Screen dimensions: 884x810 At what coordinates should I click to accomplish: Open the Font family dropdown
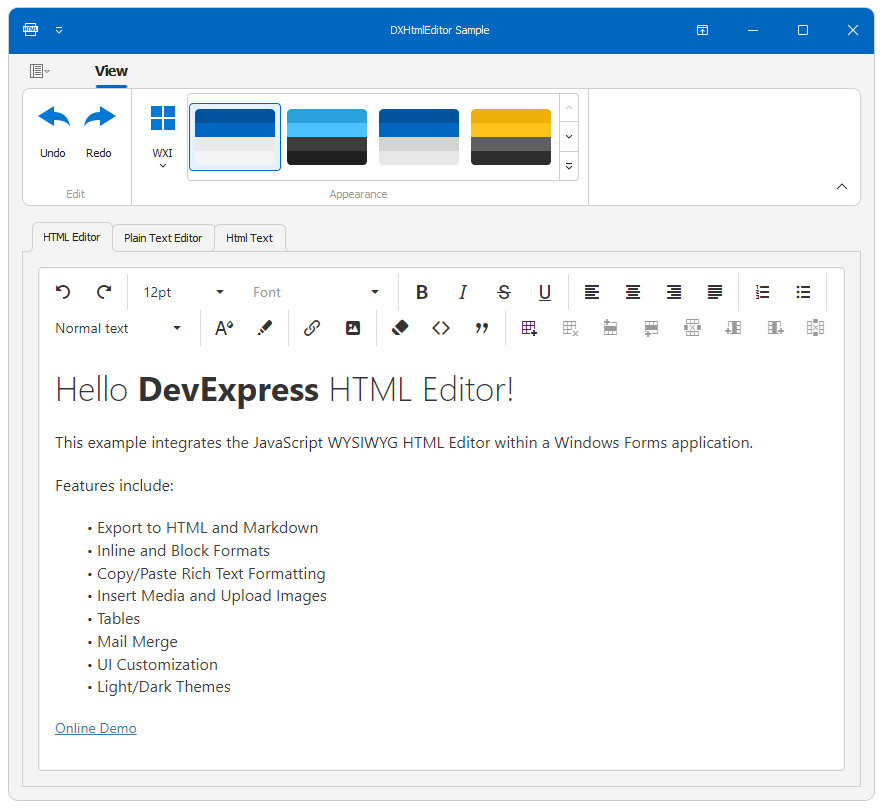[316, 292]
